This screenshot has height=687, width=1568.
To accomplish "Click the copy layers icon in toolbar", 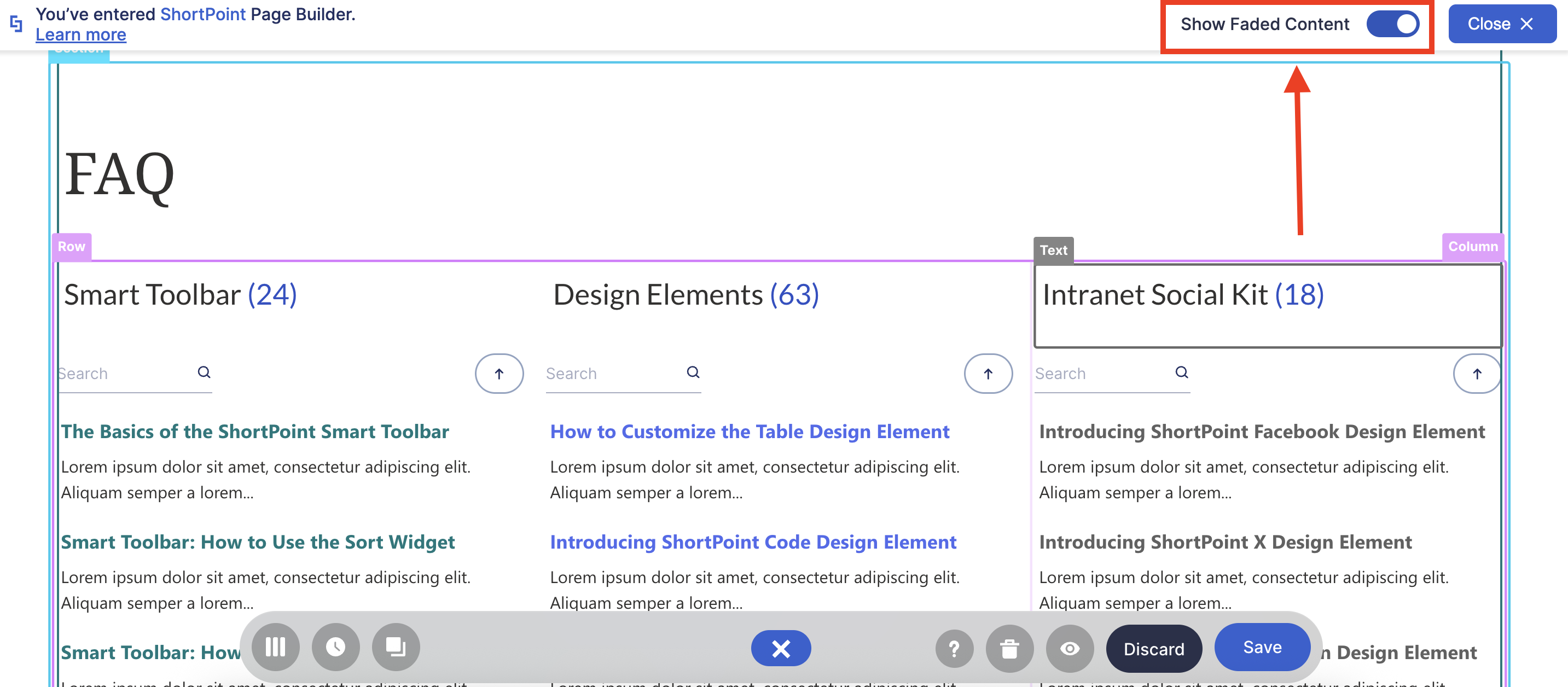I will pos(396,647).
